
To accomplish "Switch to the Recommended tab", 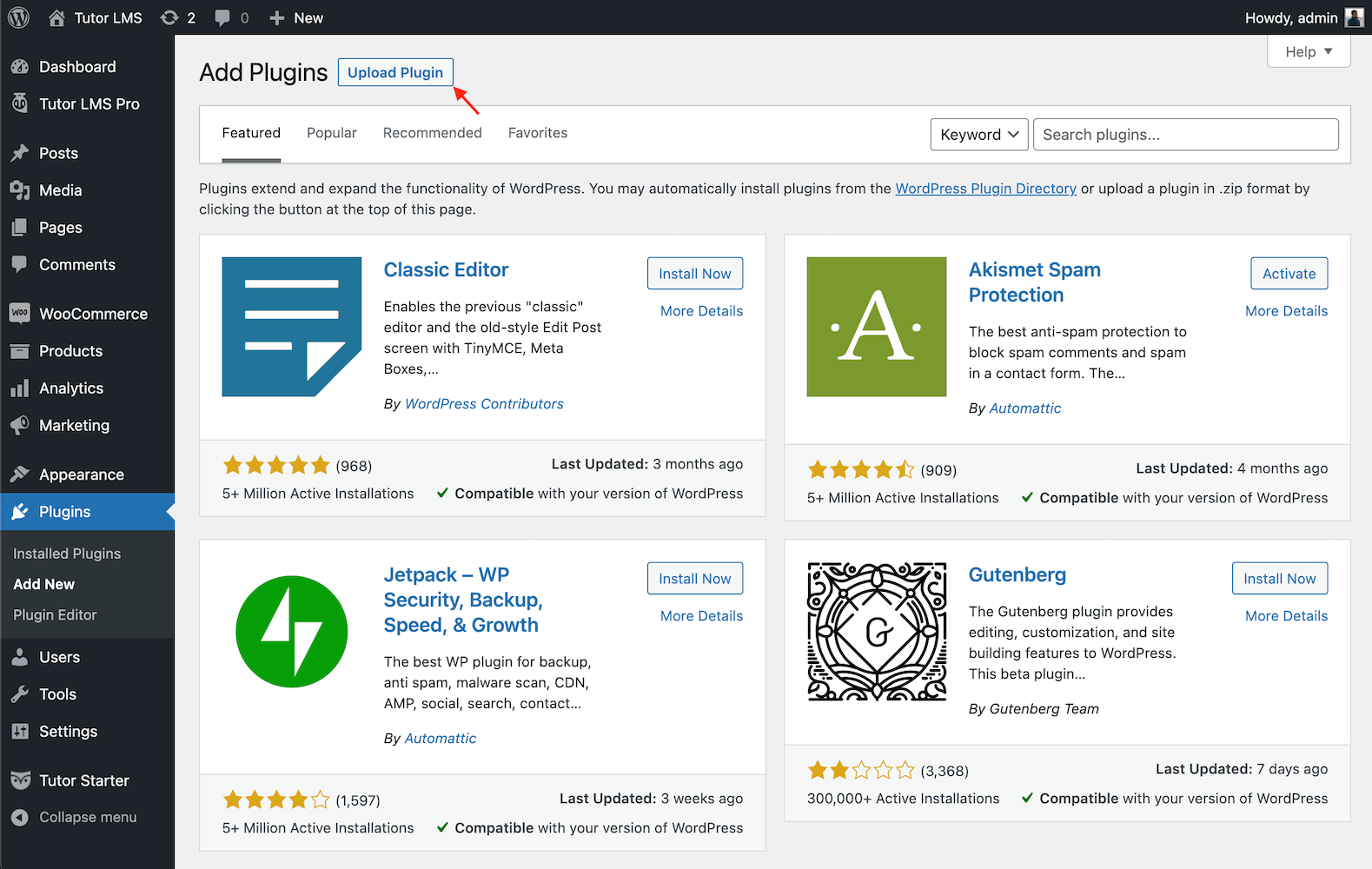I will pos(433,133).
